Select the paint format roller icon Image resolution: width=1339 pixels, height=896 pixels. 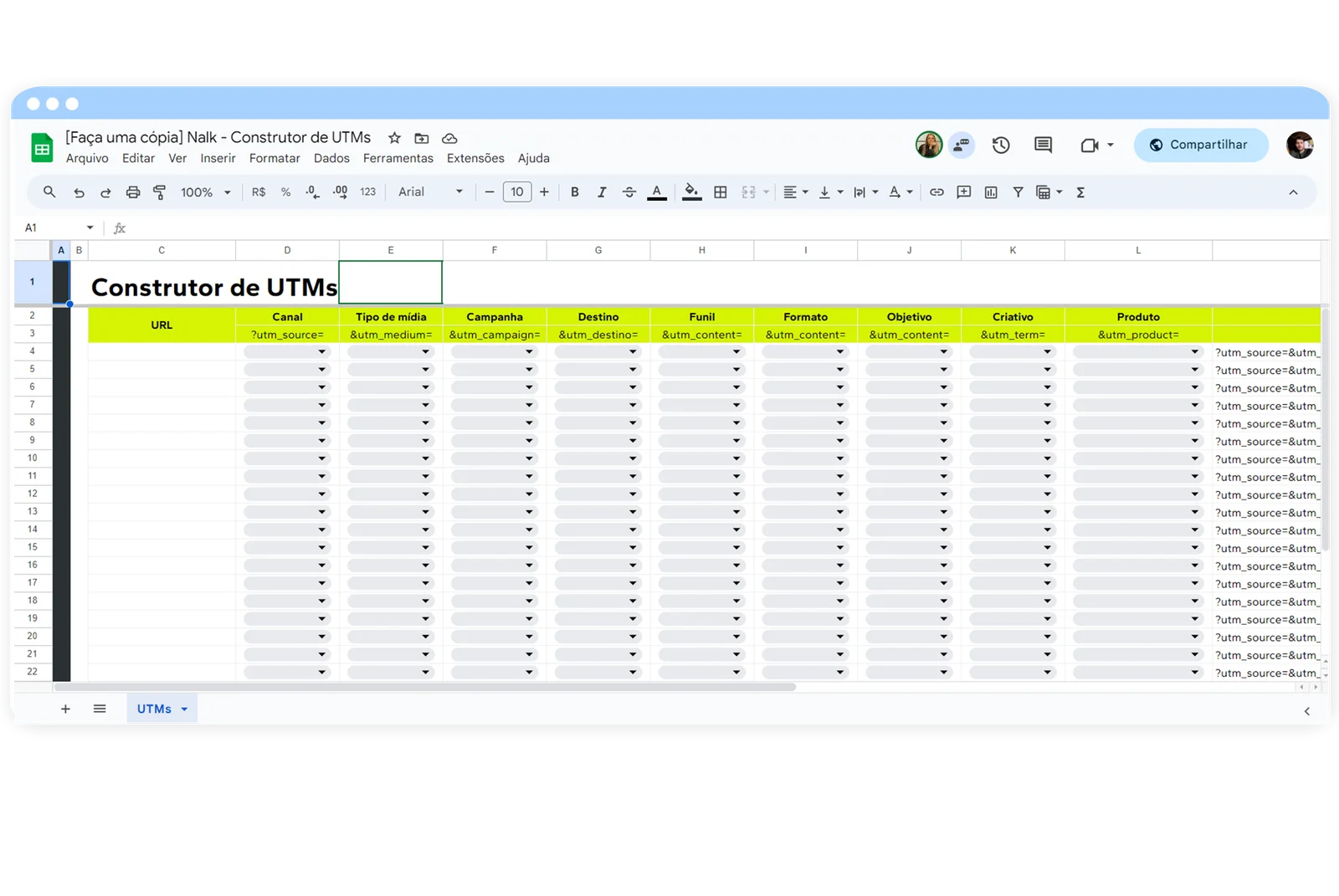[159, 192]
